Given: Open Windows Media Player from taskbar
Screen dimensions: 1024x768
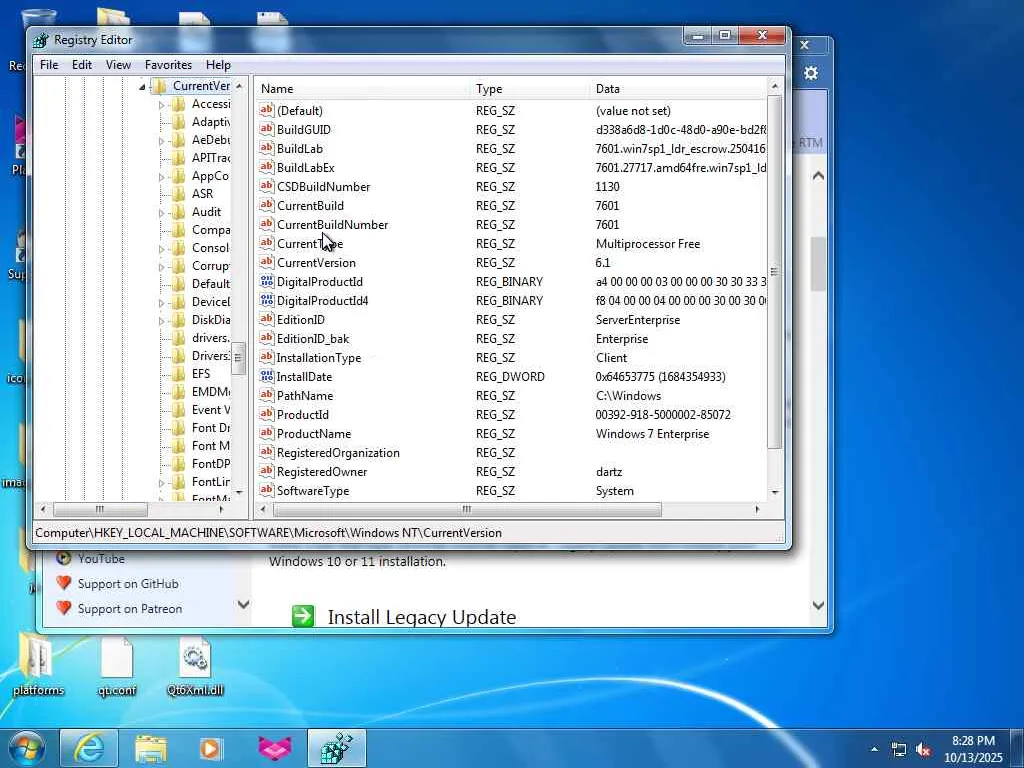Looking at the screenshot, I should [211, 748].
